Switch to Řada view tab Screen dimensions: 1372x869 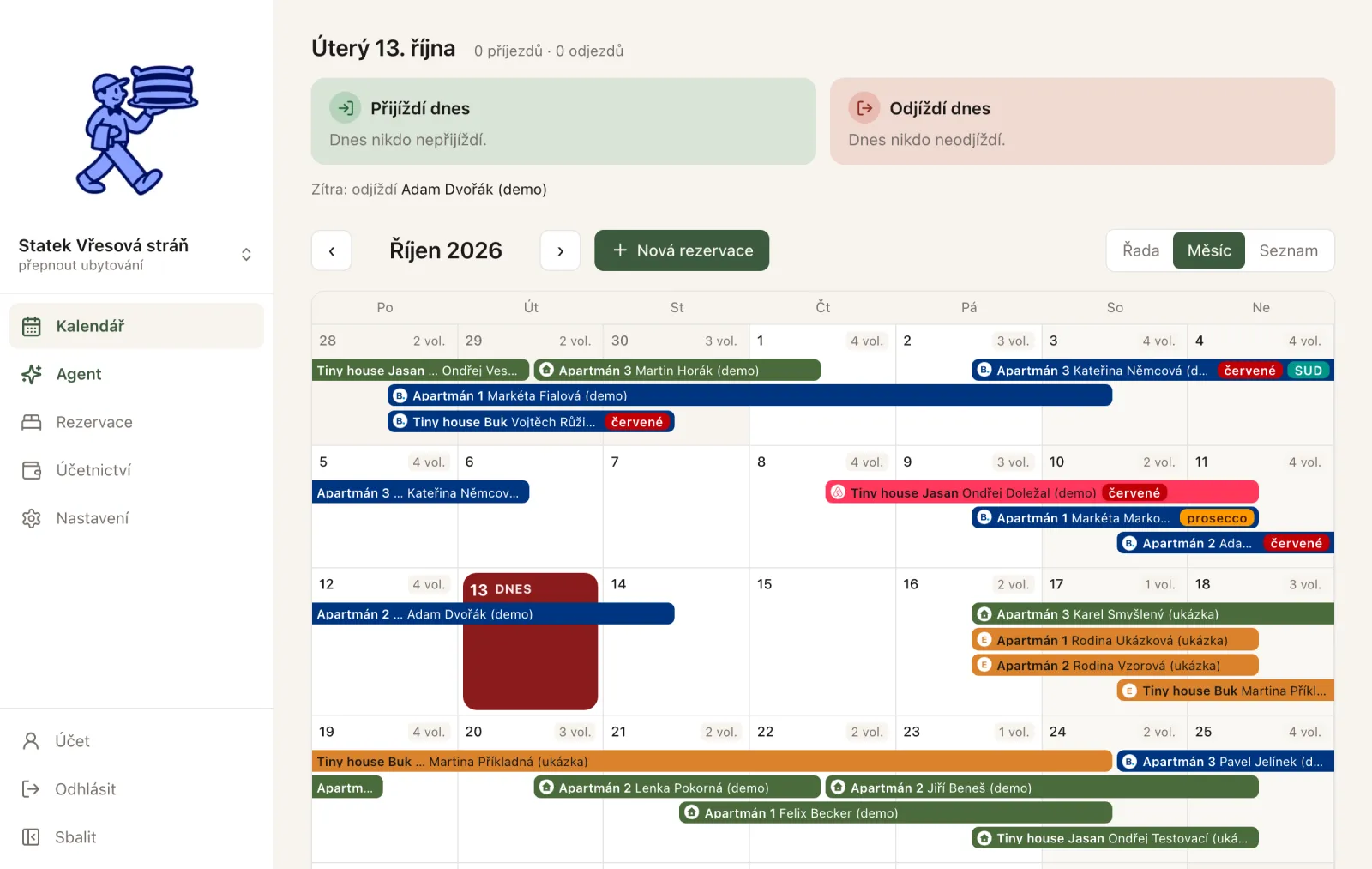pyautogui.click(x=1140, y=250)
